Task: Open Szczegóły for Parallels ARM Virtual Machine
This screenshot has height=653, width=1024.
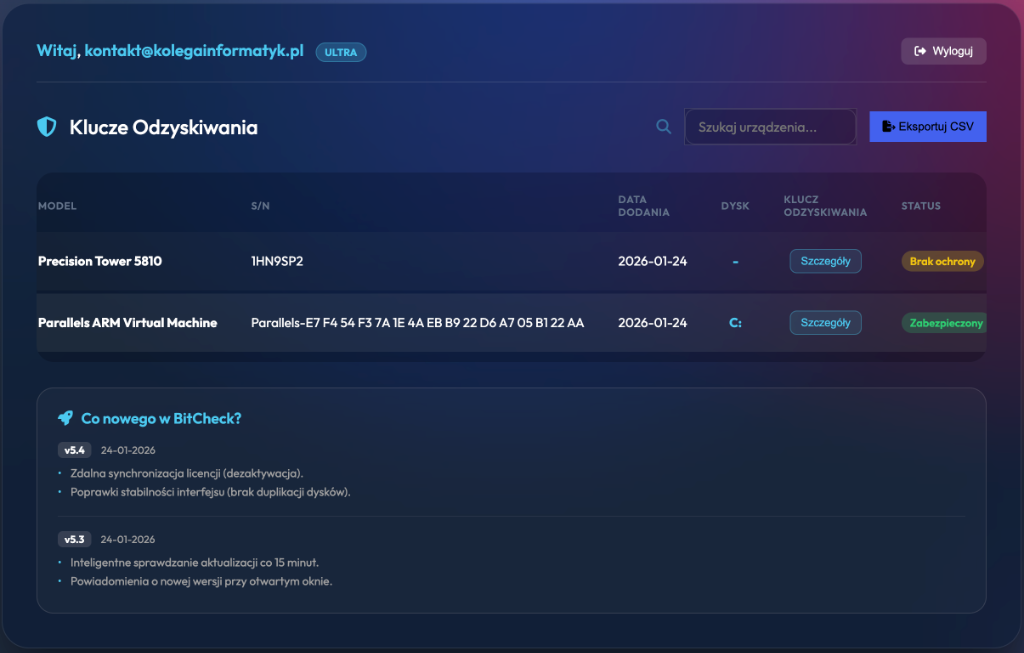Action: (825, 323)
